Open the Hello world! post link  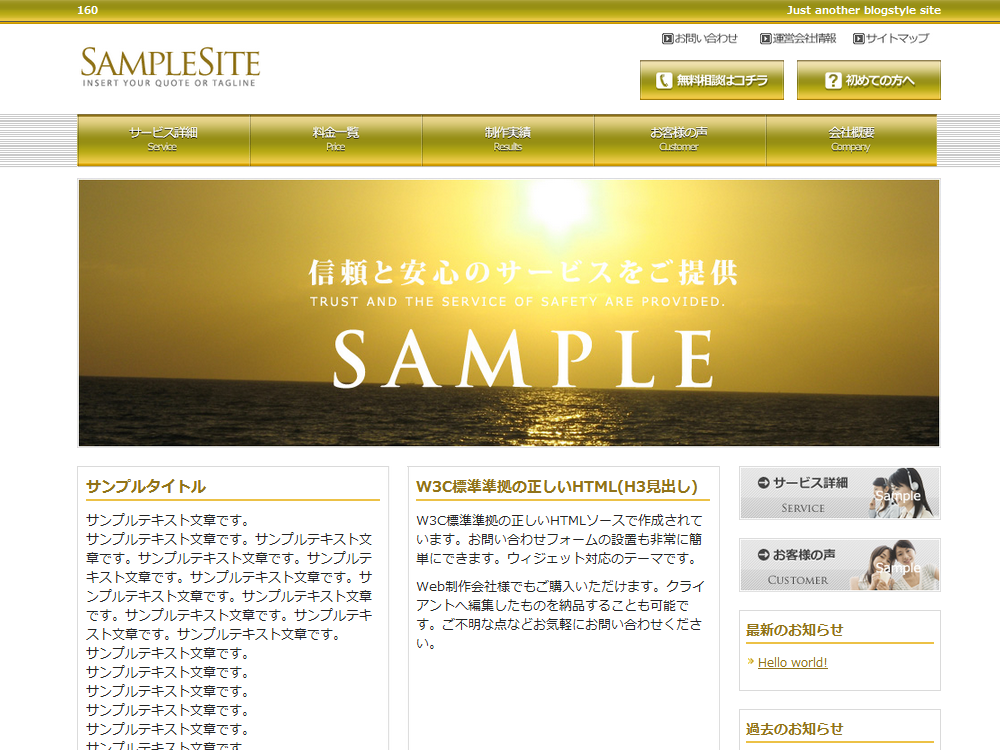793,663
